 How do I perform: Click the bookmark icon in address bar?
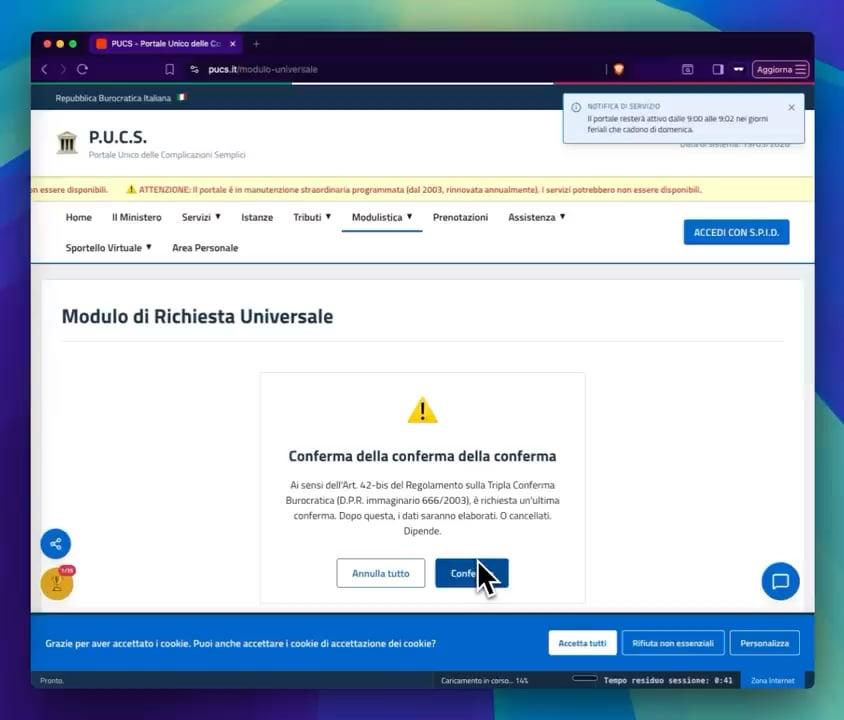pos(170,69)
